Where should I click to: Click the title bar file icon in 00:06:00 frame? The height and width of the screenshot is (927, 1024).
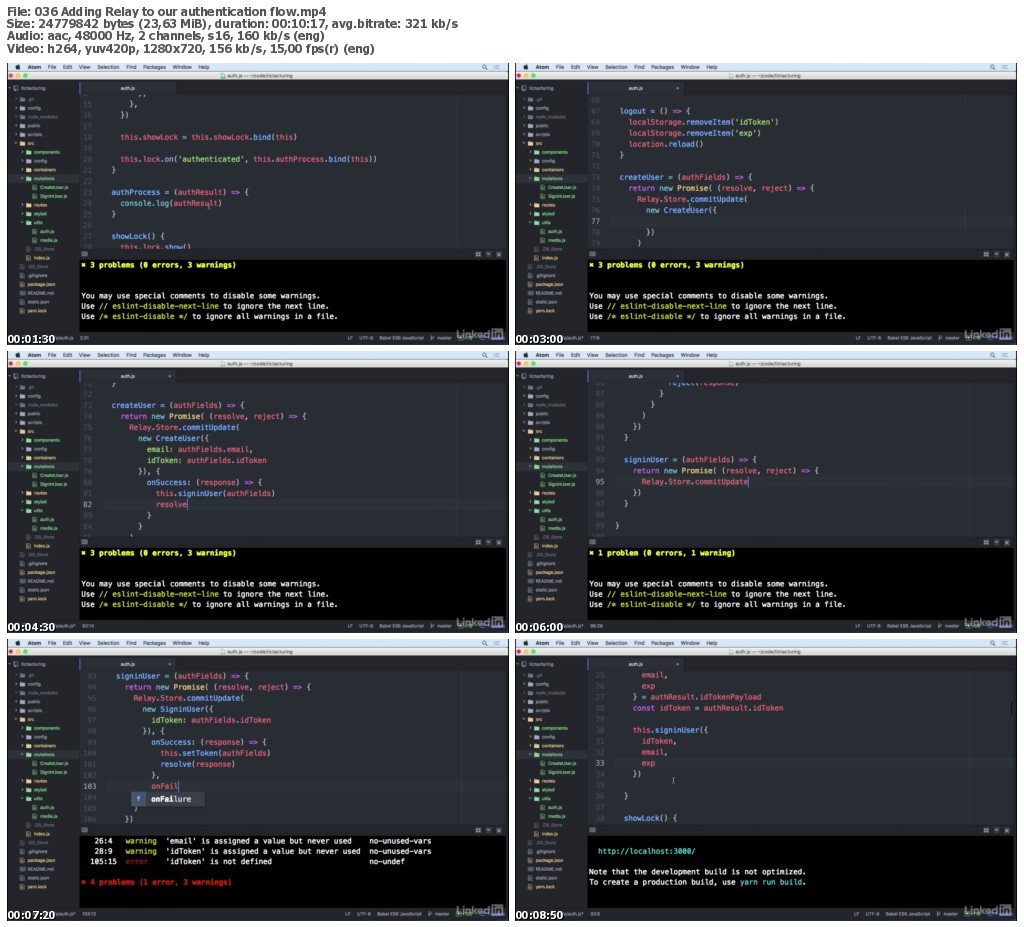732,364
